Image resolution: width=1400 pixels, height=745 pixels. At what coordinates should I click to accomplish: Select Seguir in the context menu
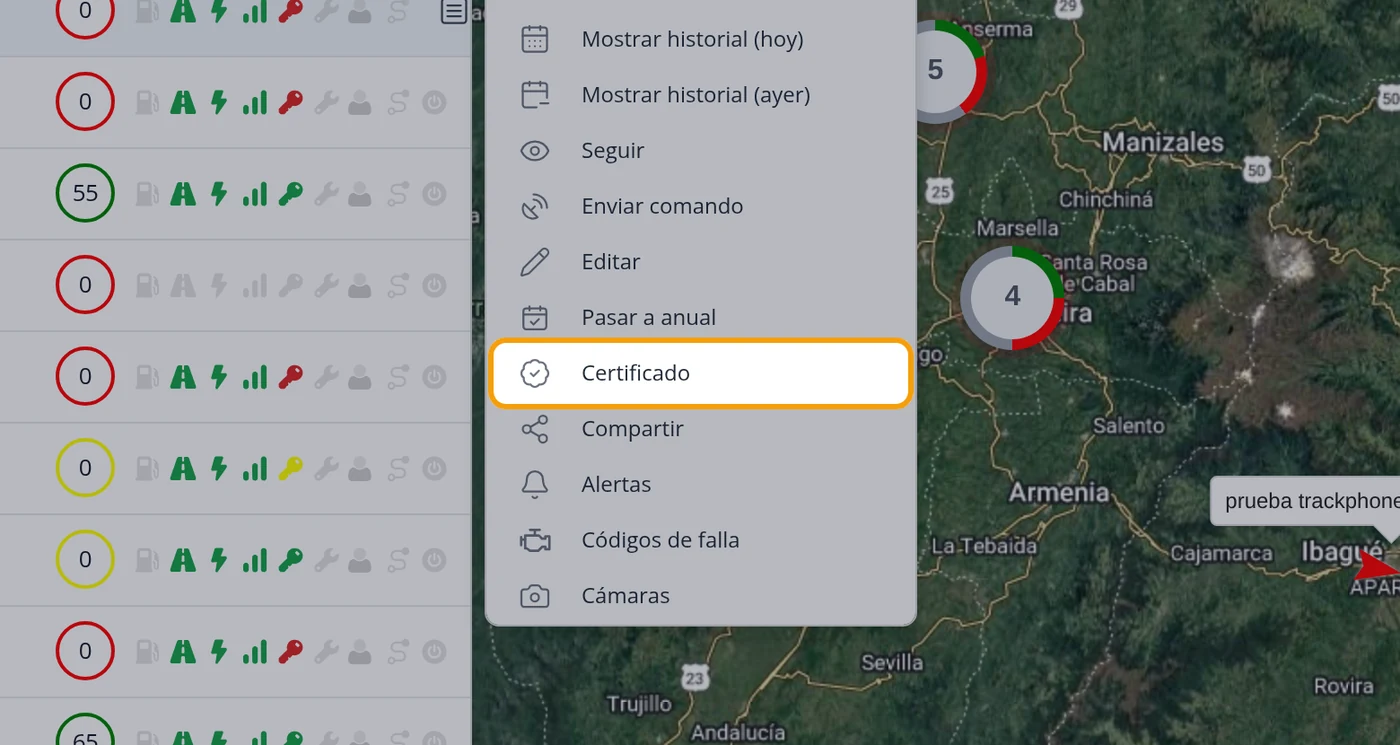[x=701, y=151]
